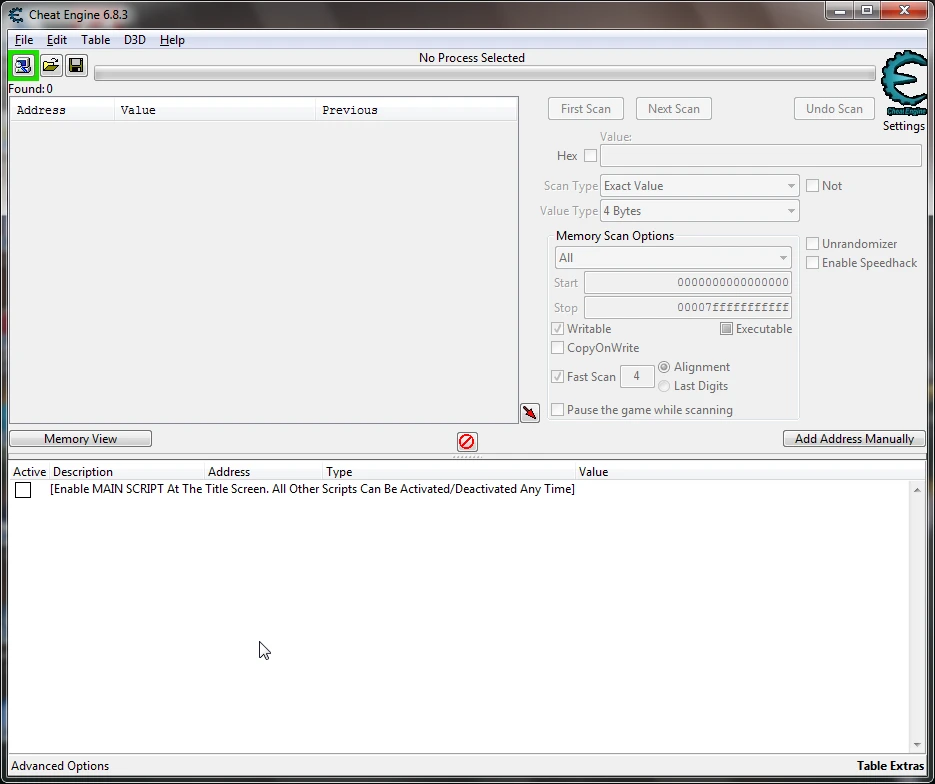Click the Memory View button

80,438
